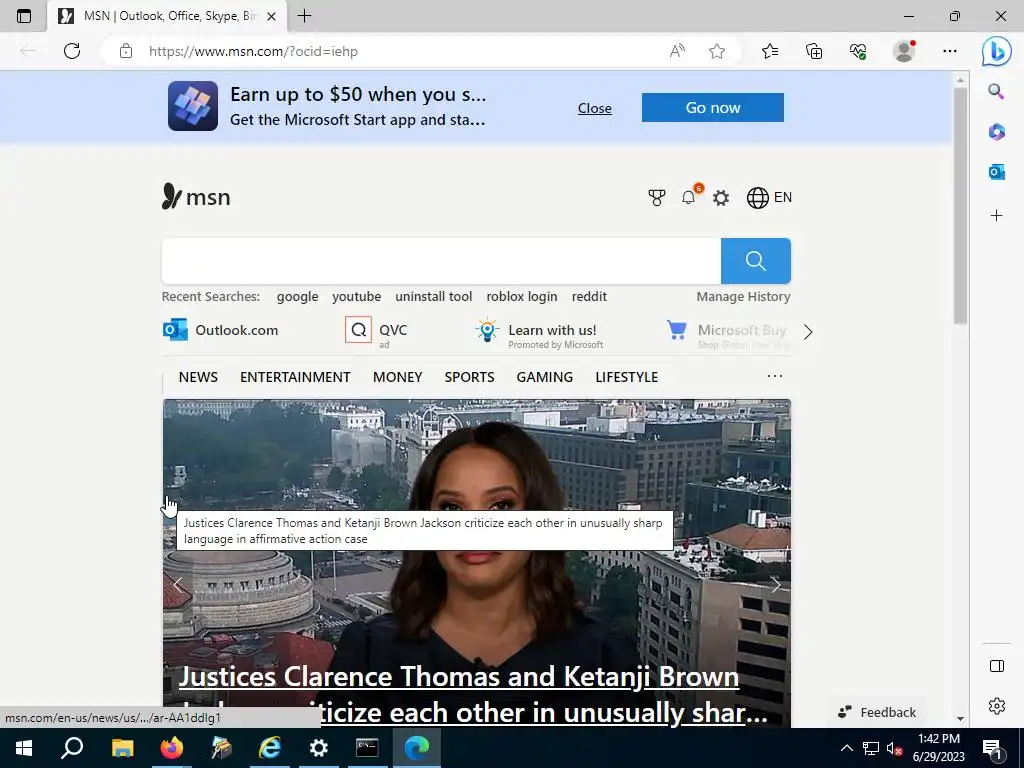Viewport: 1024px width, 768px height.
Task: View site information lock icon
Action: pyautogui.click(x=126, y=51)
